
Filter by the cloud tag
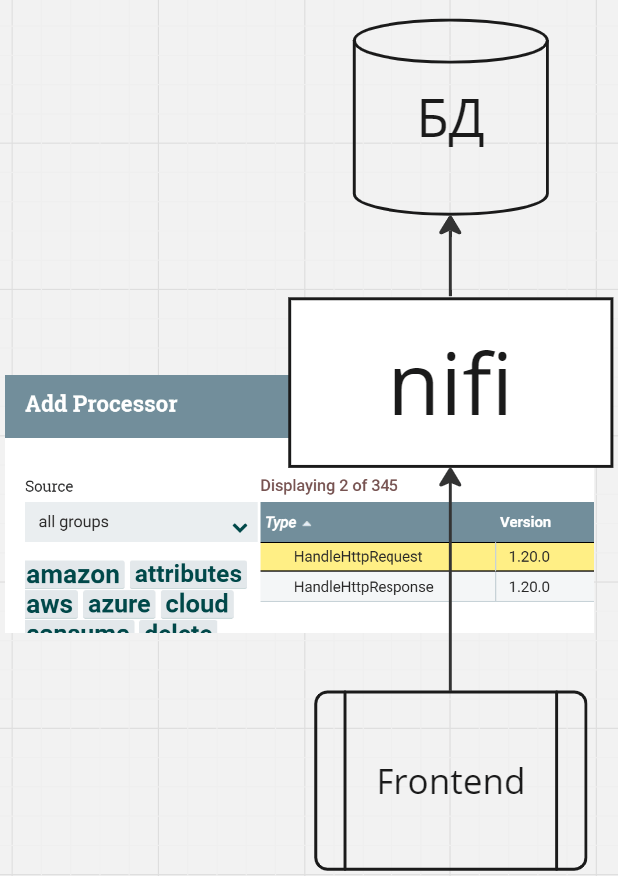click(197, 604)
